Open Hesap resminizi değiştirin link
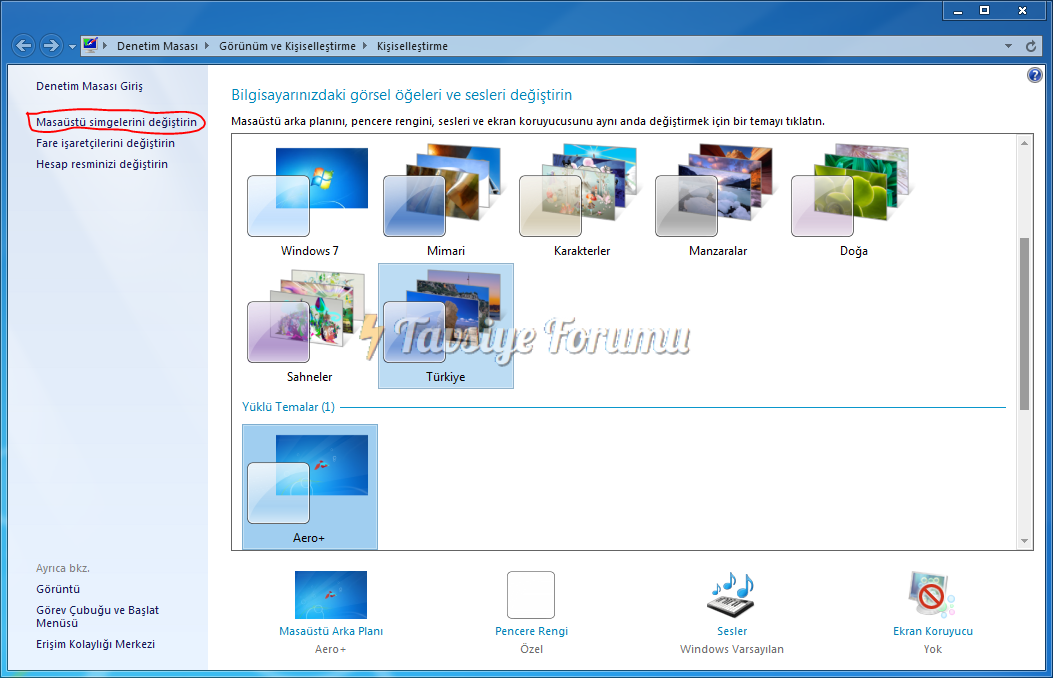 click(102, 164)
